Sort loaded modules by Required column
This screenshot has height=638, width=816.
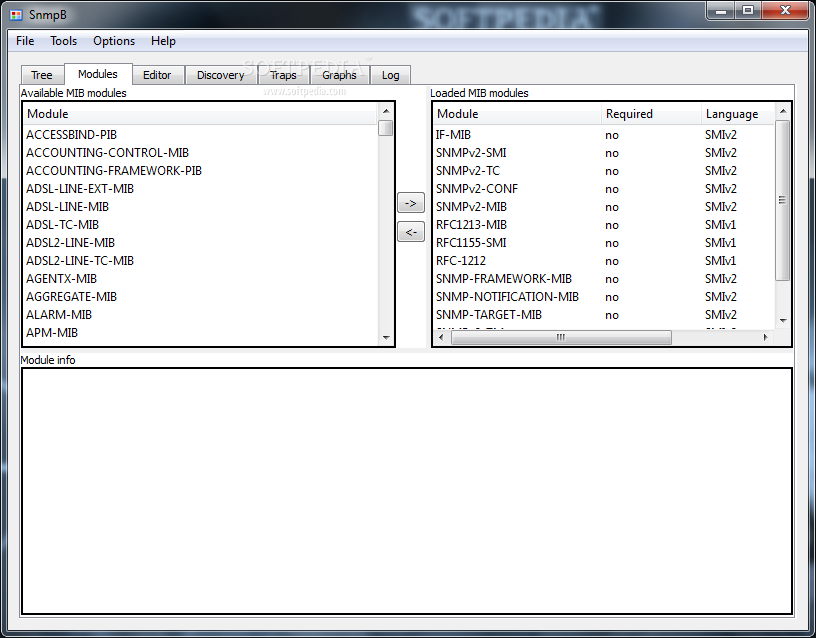point(651,114)
